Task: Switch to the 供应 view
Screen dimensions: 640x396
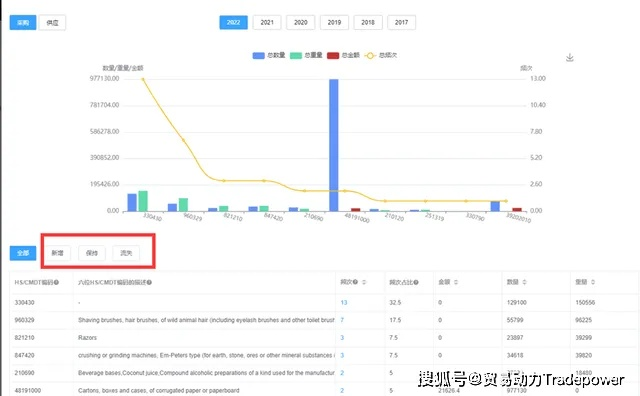Action: (x=52, y=22)
